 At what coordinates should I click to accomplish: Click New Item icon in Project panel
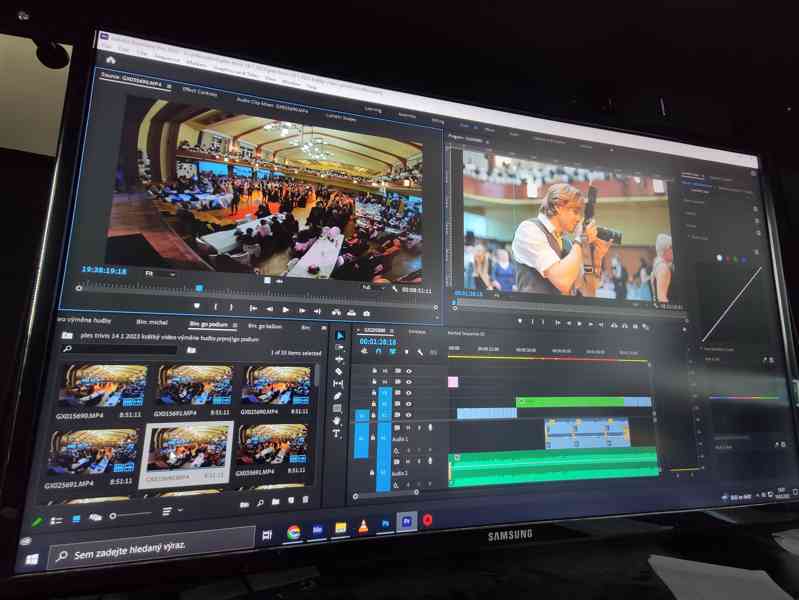(x=291, y=501)
